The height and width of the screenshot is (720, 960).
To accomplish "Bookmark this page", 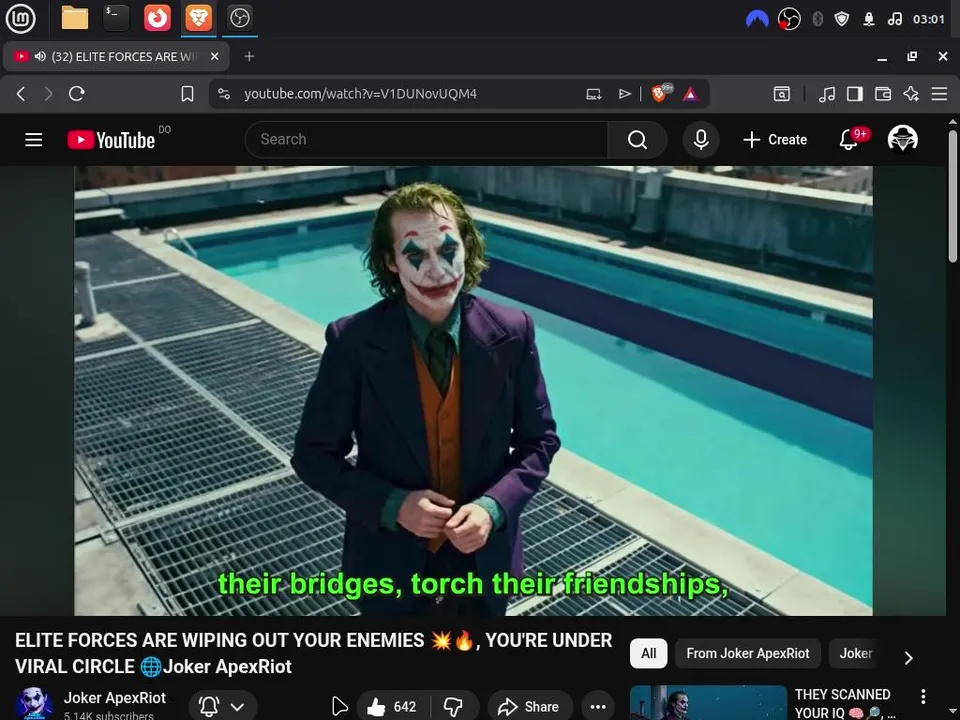I will coord(187,94).
